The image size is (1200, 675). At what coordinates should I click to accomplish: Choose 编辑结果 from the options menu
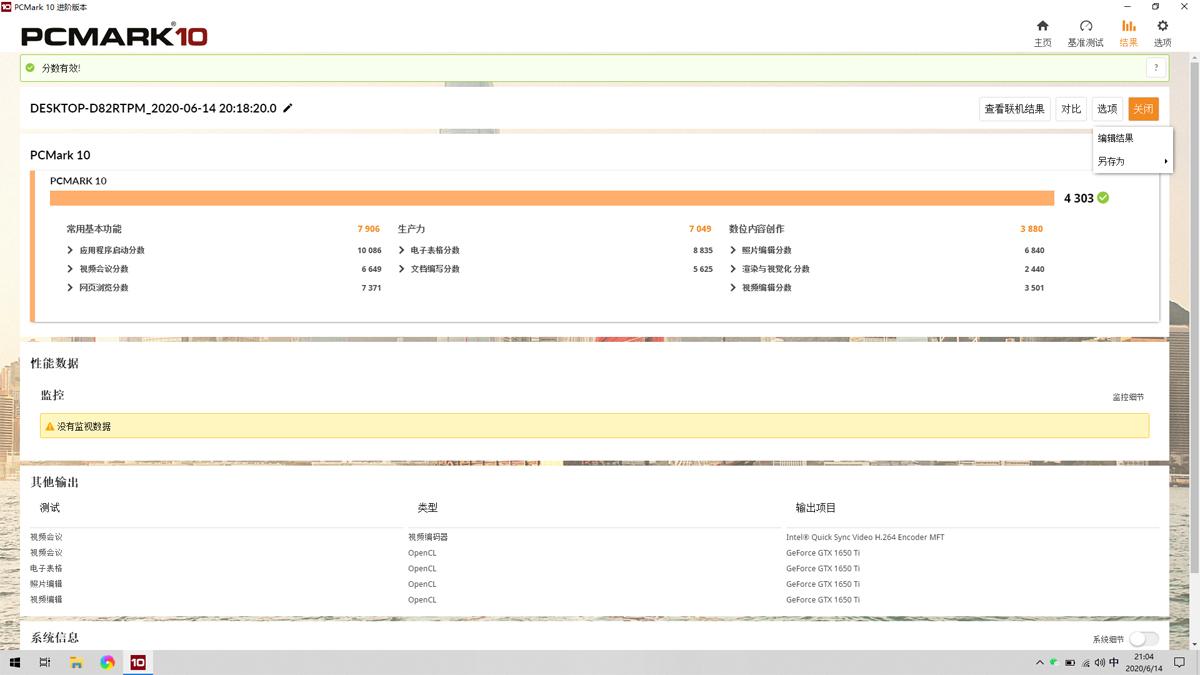pos(1115,138)
